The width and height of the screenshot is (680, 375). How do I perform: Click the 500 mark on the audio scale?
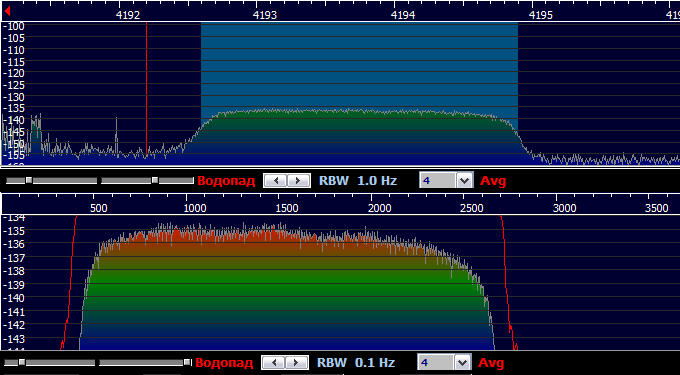coord(98,209)
